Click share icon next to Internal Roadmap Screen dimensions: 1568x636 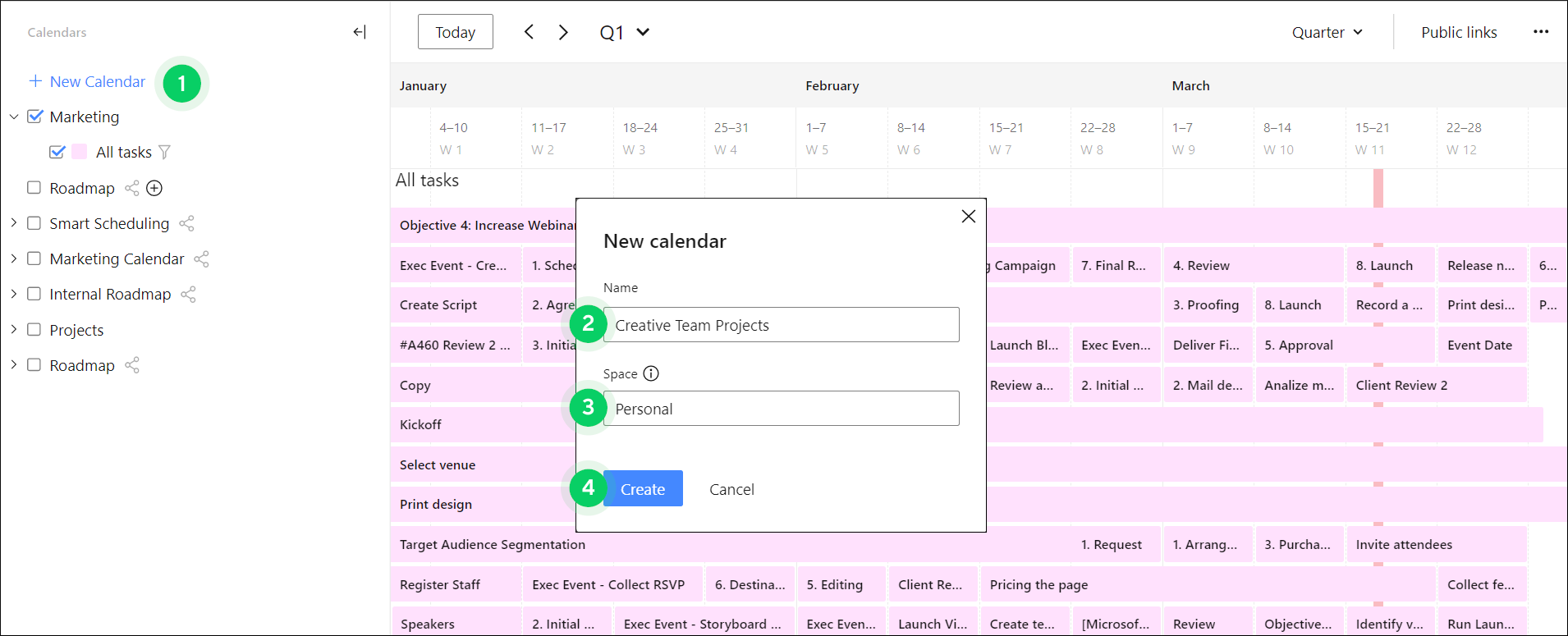click(x=188, y=294)
